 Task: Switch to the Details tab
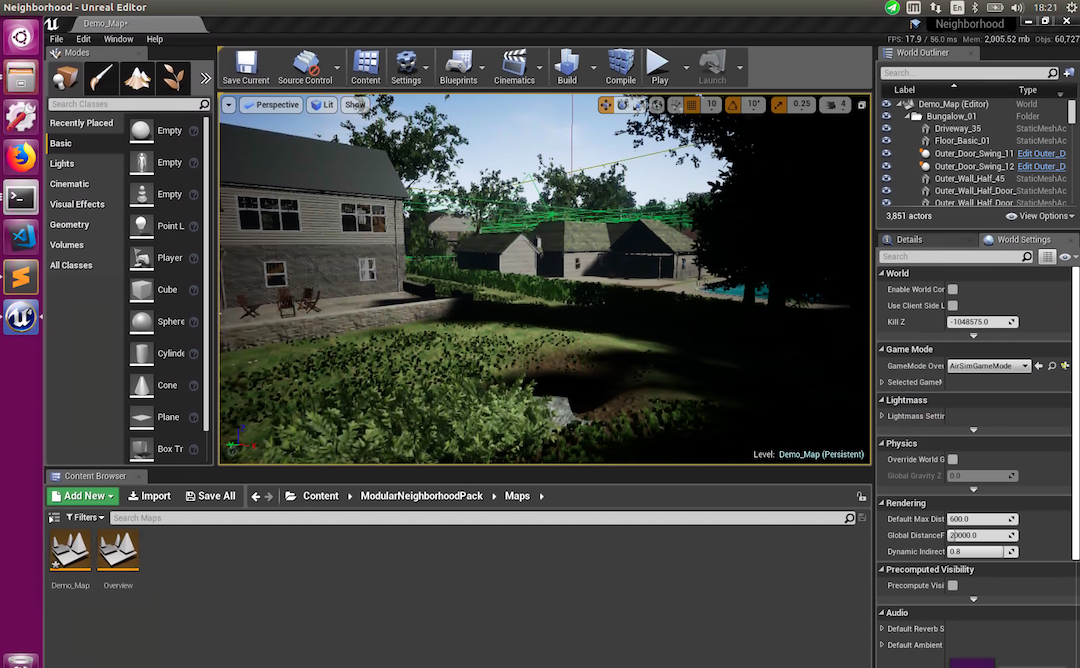pyautogui.click(x=908, y=240)
